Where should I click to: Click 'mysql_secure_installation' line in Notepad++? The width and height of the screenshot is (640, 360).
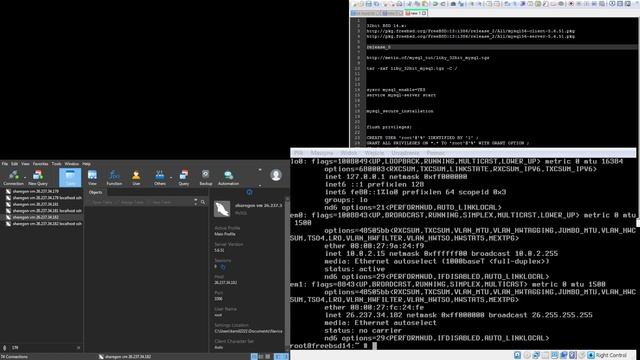tap(400, 111)
